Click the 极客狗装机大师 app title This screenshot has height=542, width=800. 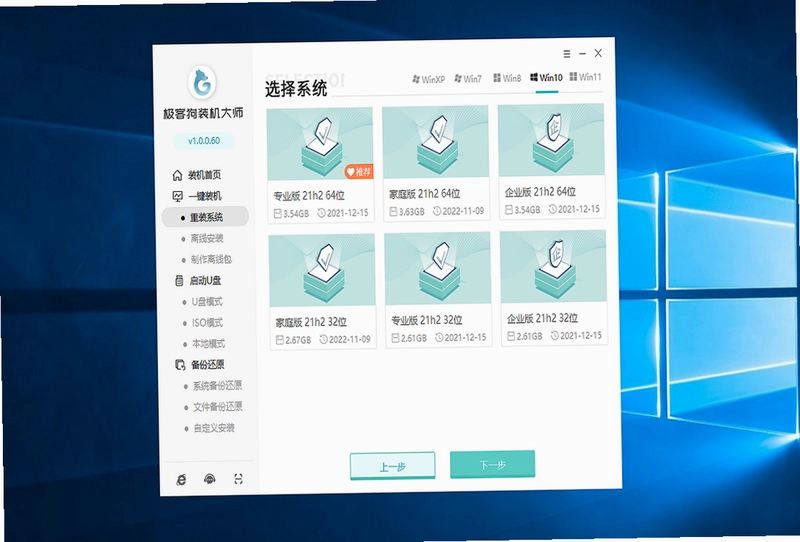203,113
